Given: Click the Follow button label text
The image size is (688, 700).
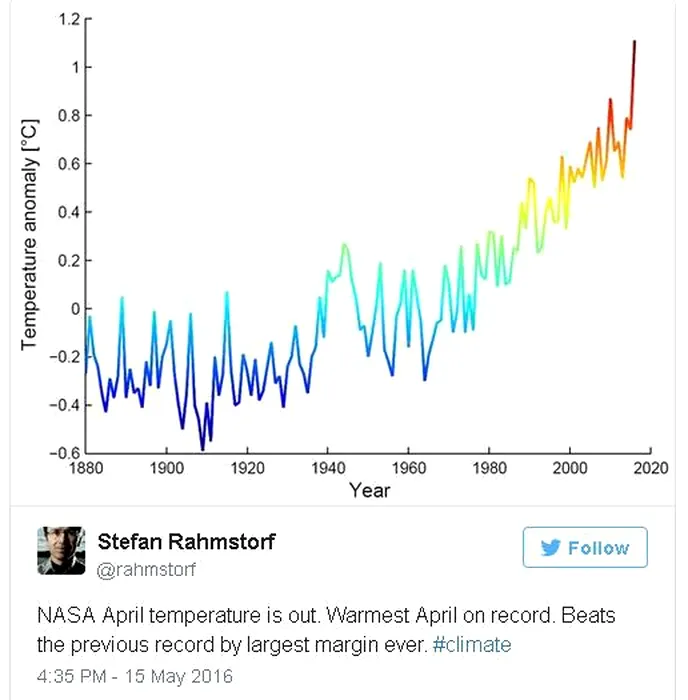Looking at the screenshot, I should [598, 548].
